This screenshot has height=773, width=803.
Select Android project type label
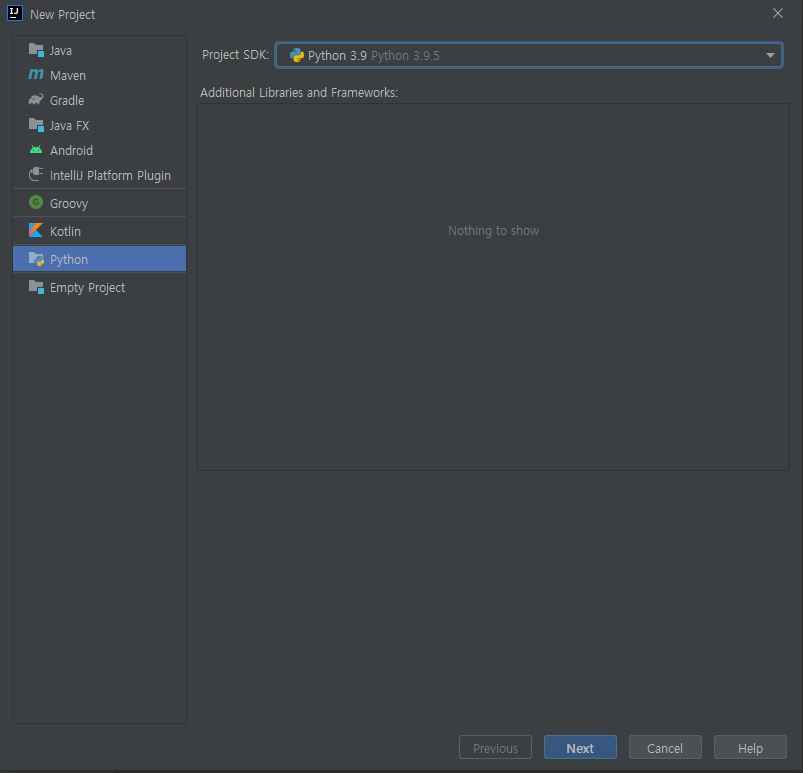pyautogui.click(x=71, y=151)
